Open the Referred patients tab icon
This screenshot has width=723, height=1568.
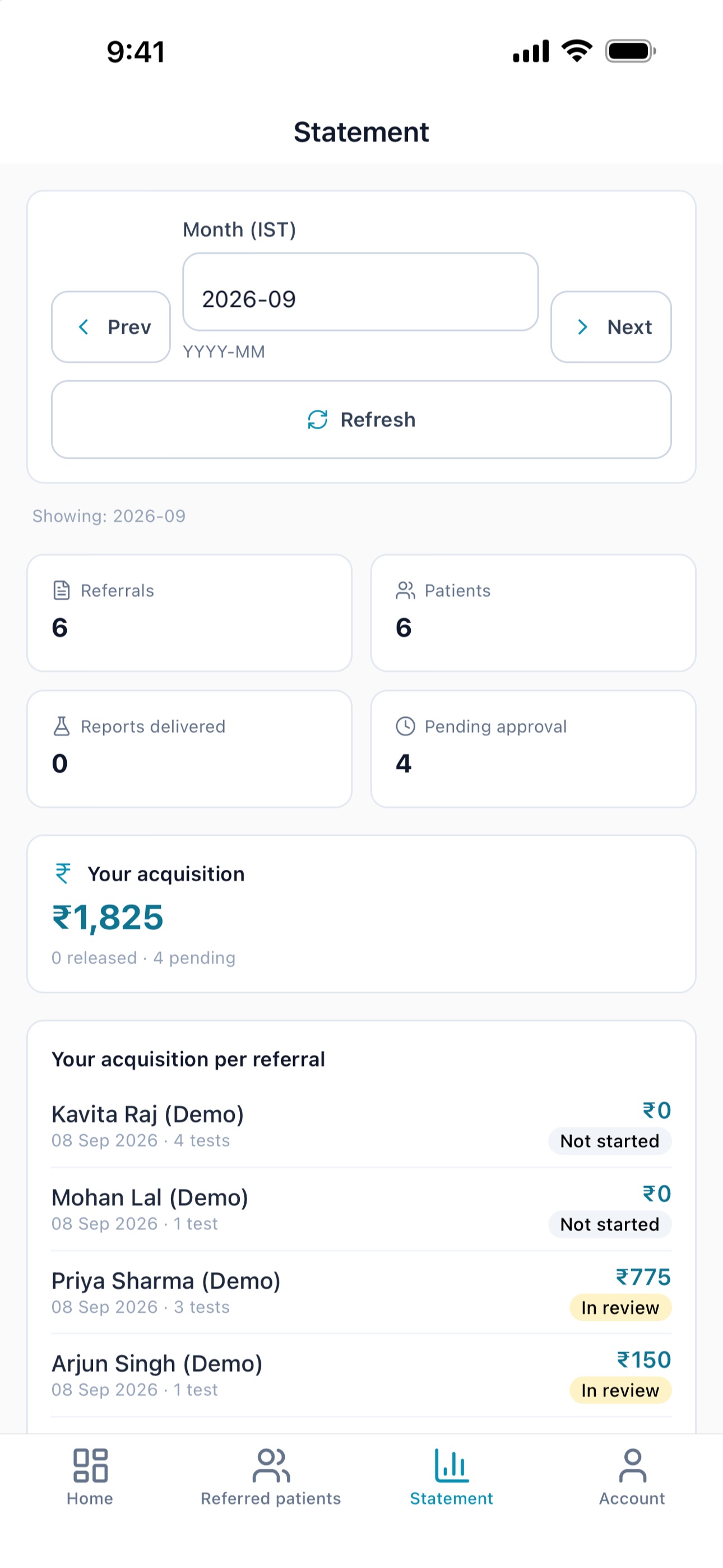[271, 1465]
